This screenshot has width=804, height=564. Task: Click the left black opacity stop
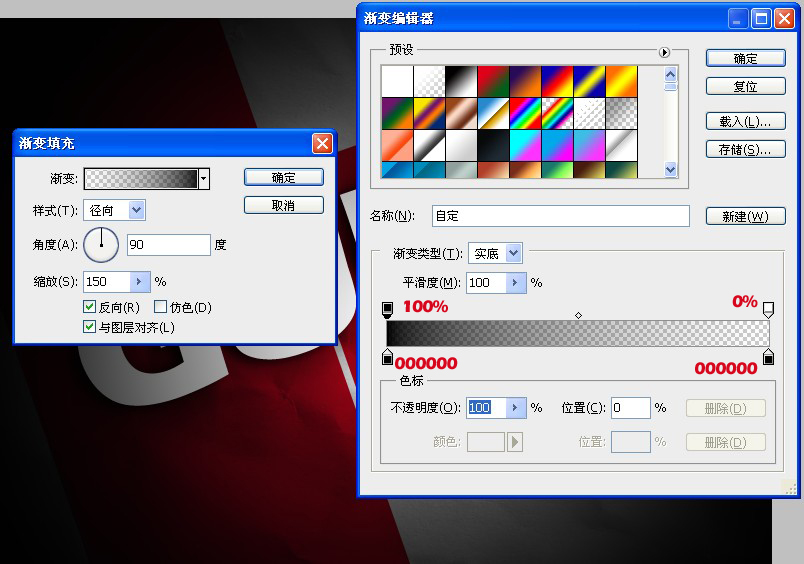coord(388,310)
